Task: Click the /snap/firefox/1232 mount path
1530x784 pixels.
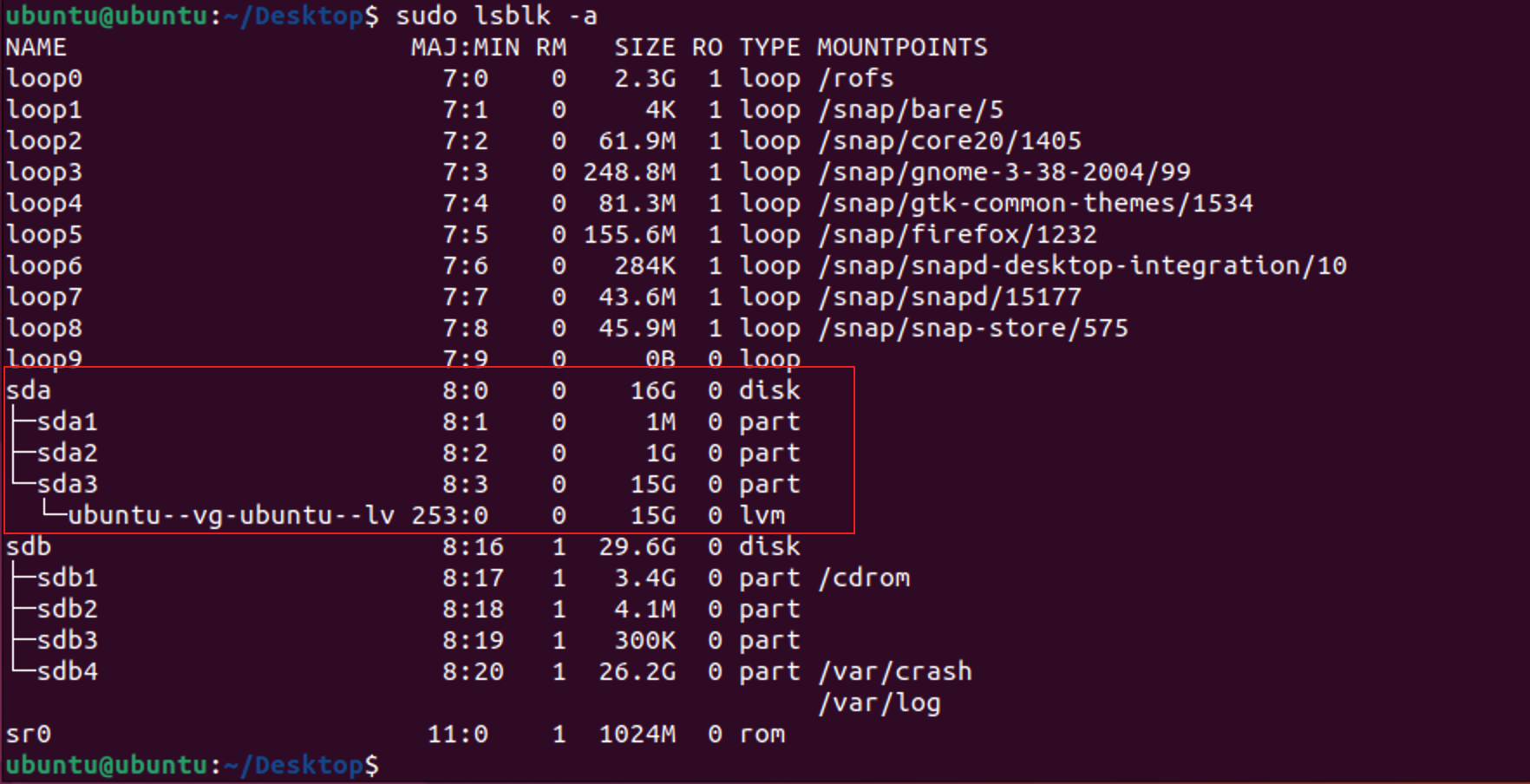Action: point(958,234)
